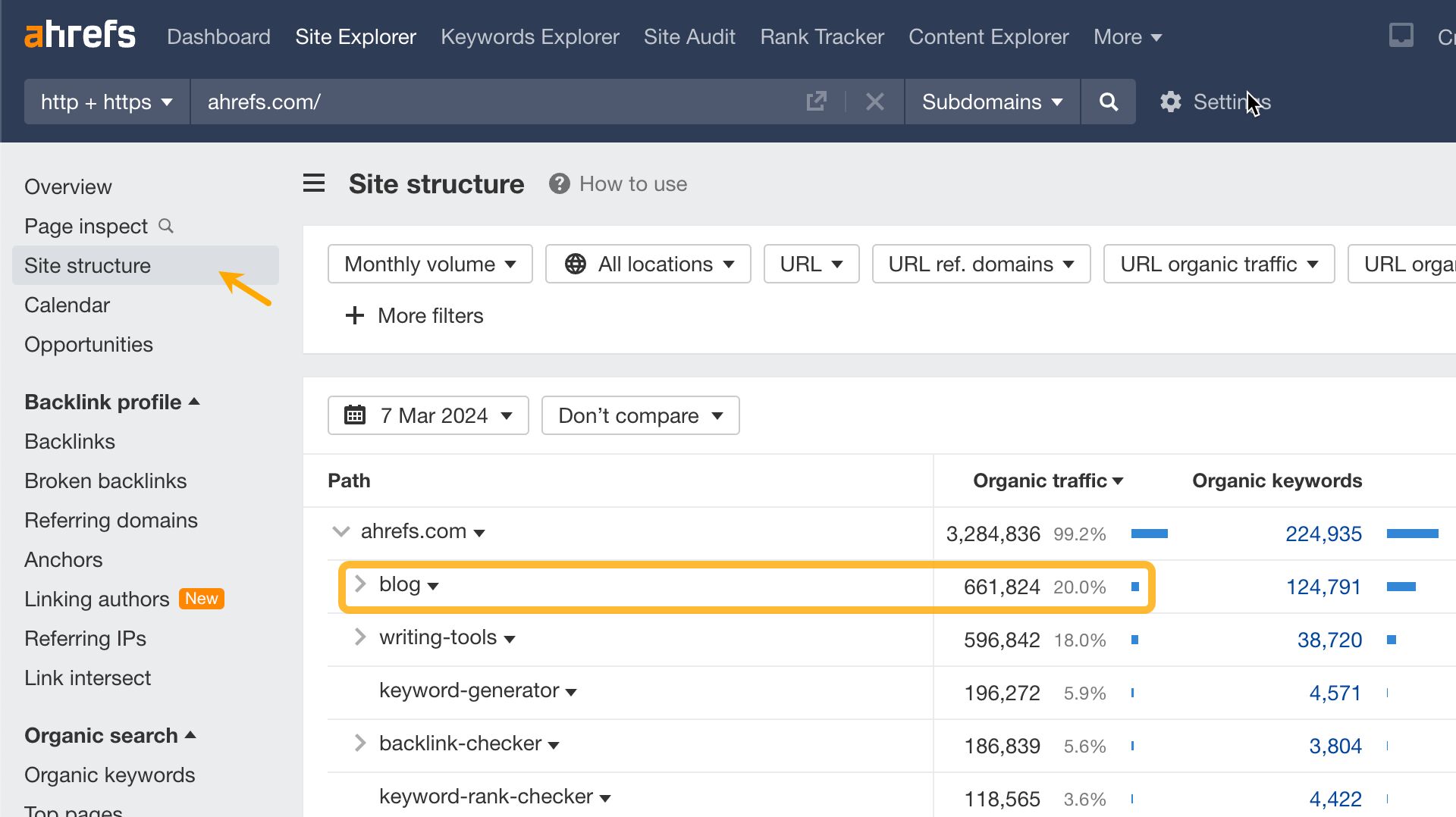Run the search with the magnifier icon

point(1108,102)
